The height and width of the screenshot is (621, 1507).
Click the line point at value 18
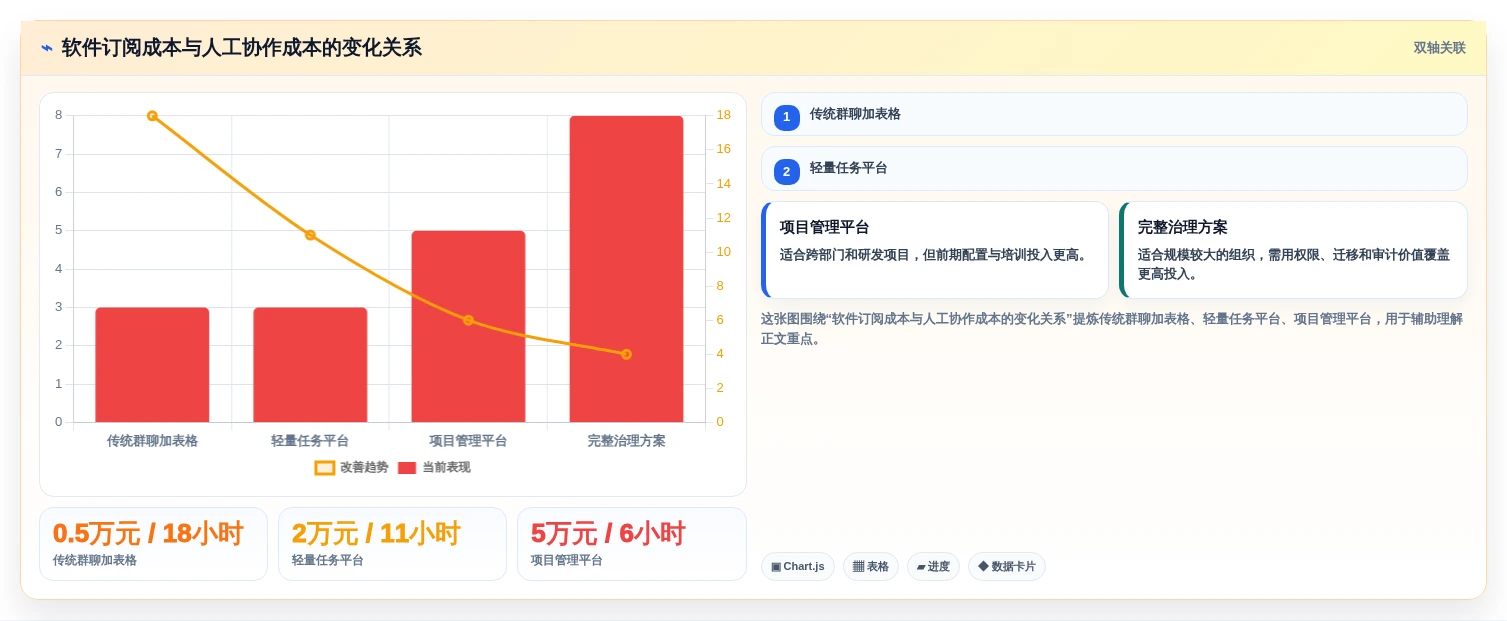pos(152,116)
